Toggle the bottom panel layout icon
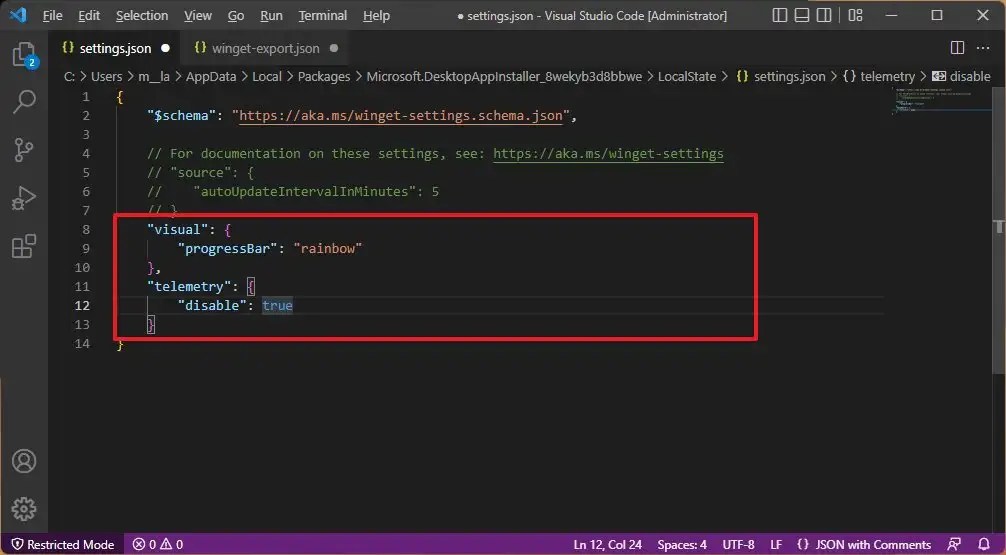 coord(802,15)
